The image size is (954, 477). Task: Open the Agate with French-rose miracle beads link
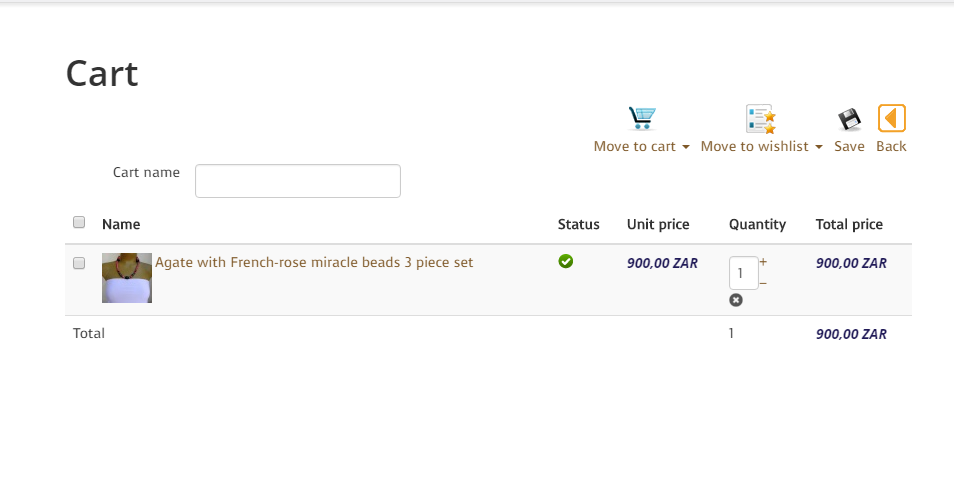coord(314,263)
